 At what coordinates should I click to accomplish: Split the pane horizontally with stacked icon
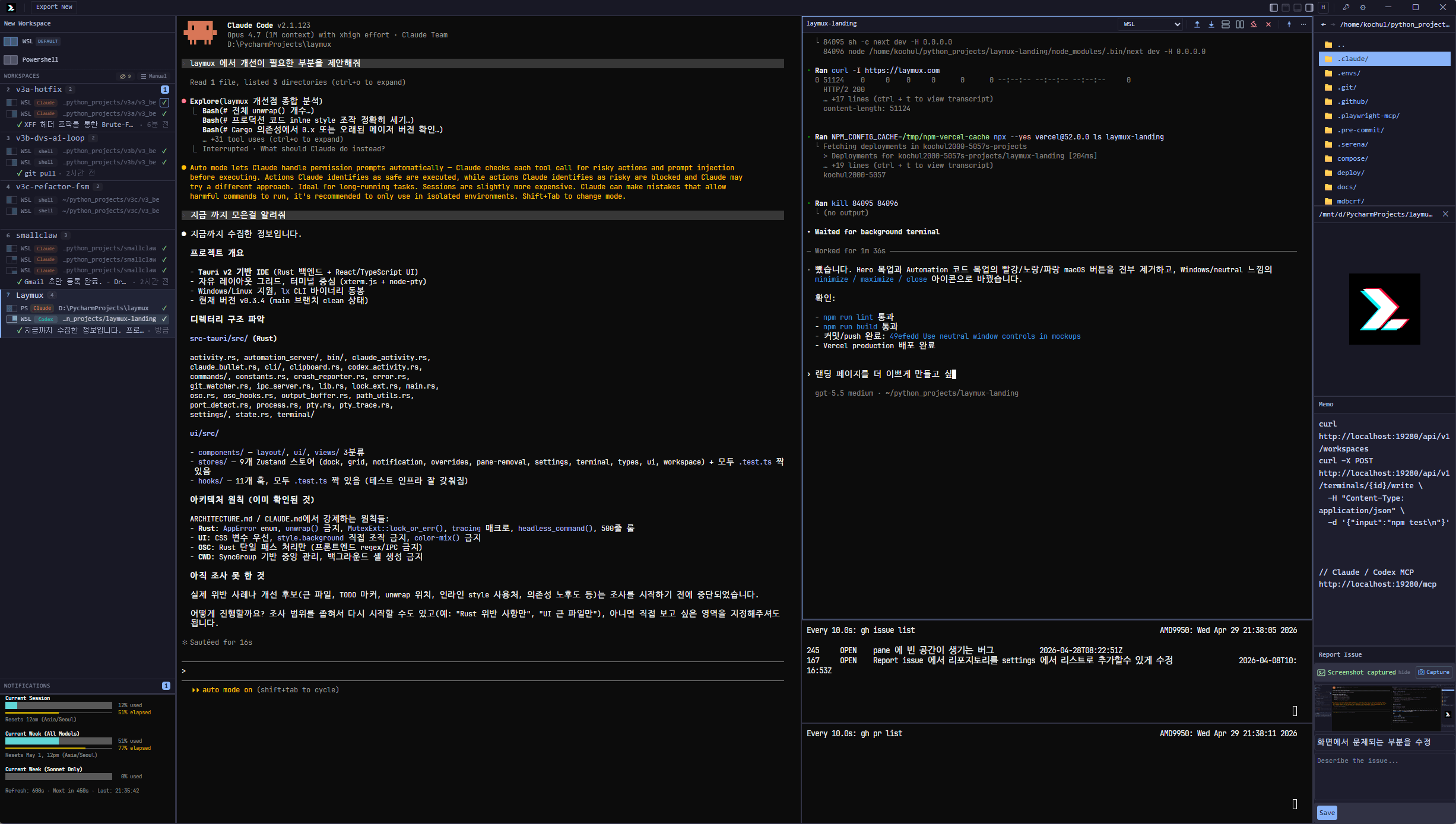point(1225,24)
